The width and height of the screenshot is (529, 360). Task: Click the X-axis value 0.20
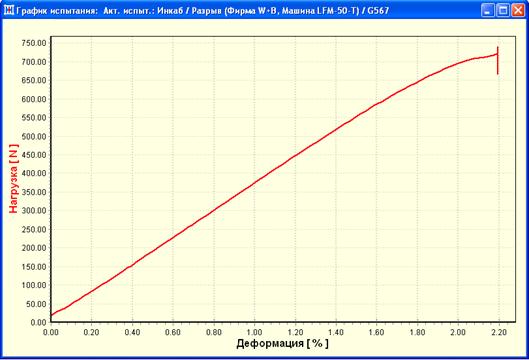pos(91,332)
